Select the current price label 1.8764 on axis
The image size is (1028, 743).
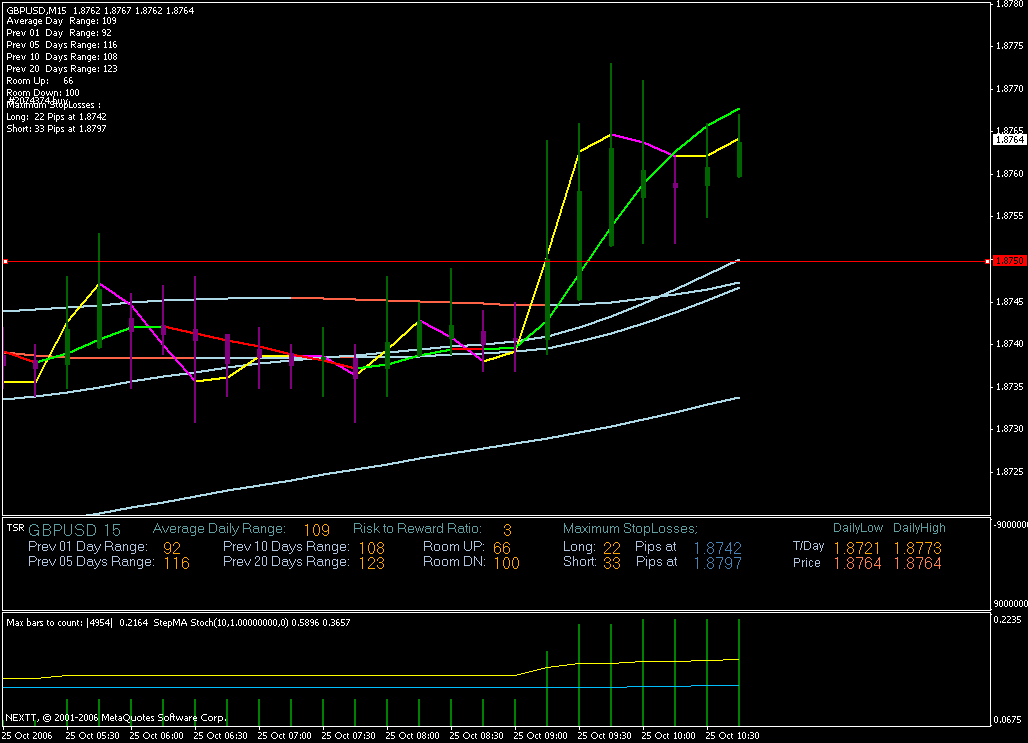(x=1009, y=141)
